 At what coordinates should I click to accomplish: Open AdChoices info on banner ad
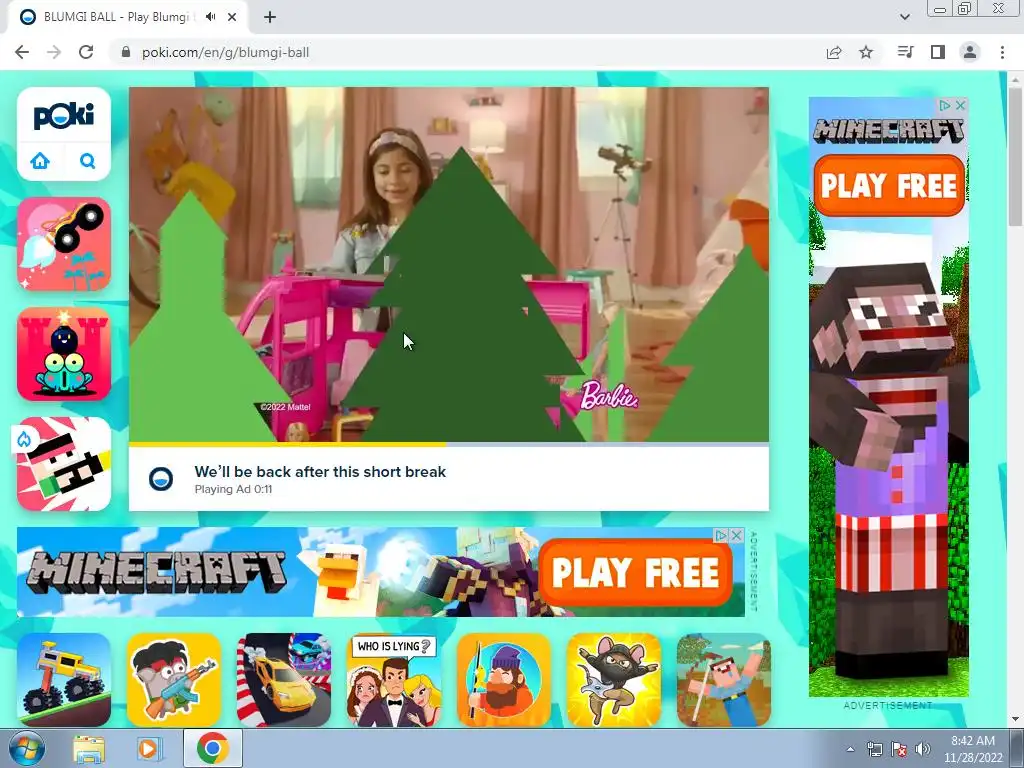(x=722, y=535)
